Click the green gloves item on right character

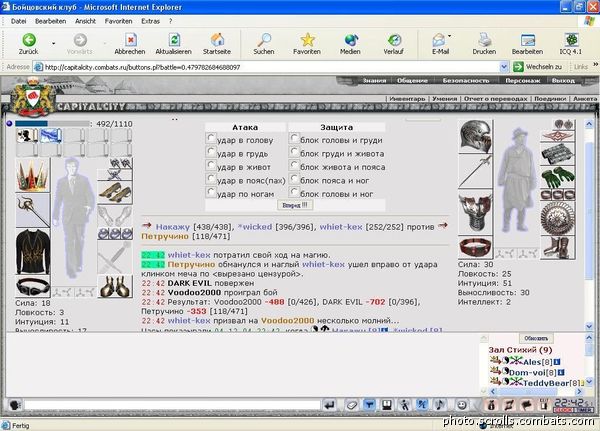pyautogui.click(x=558, y=176)
